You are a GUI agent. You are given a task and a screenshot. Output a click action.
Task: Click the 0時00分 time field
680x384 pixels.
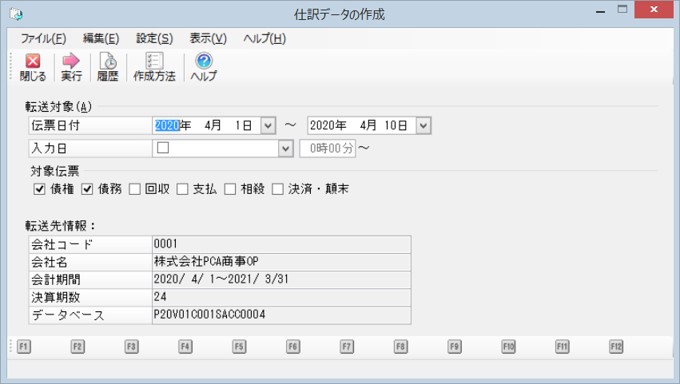tap(328, 148)
